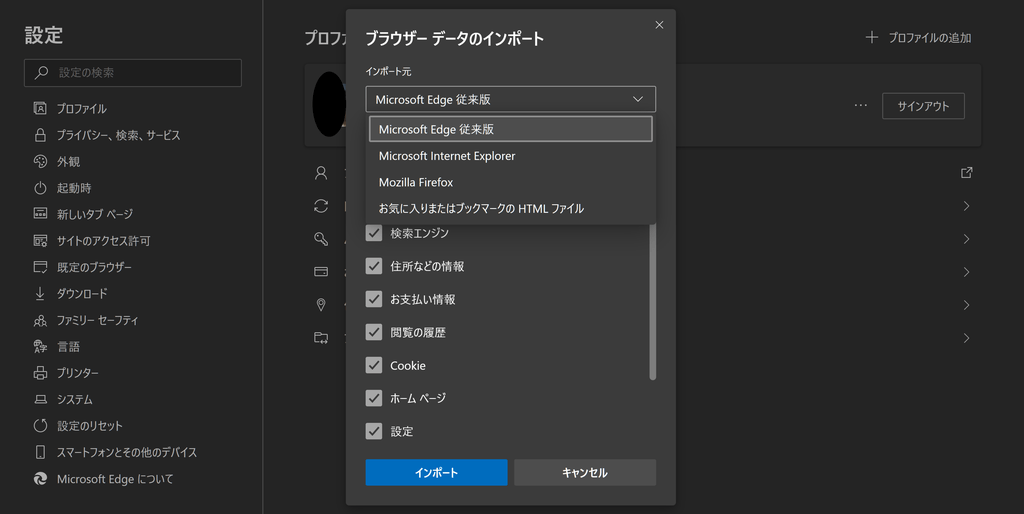Uncheck the お支払い情報 checkbox
This screenshot has height=514, width=1024.
374,299
